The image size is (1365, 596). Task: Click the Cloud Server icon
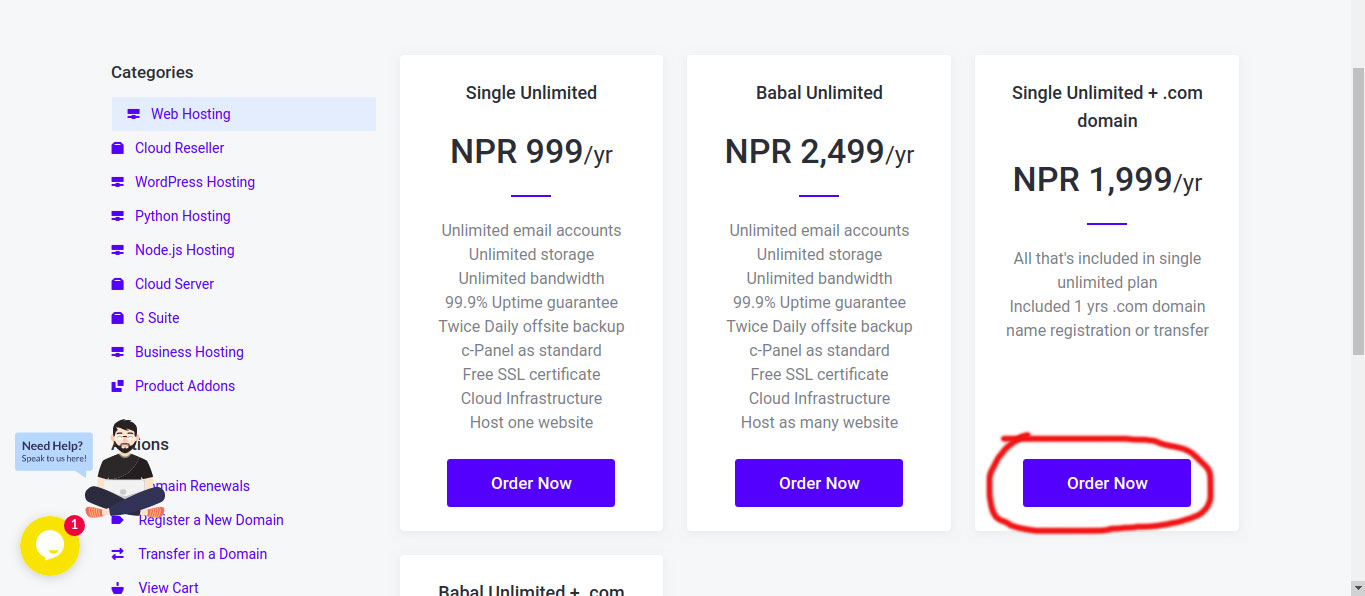click(x=117, y=284)
